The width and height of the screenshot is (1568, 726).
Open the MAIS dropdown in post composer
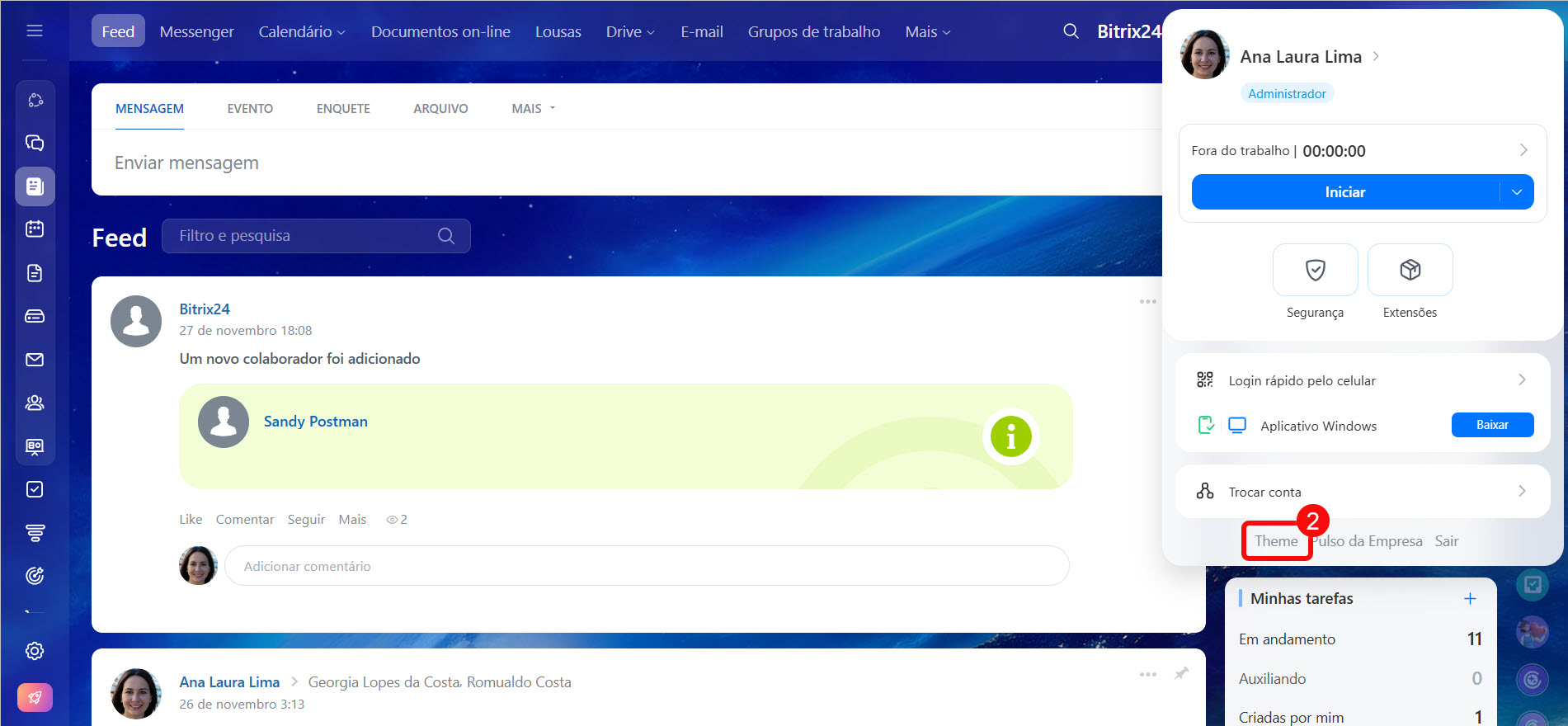(x=533, y=109)
